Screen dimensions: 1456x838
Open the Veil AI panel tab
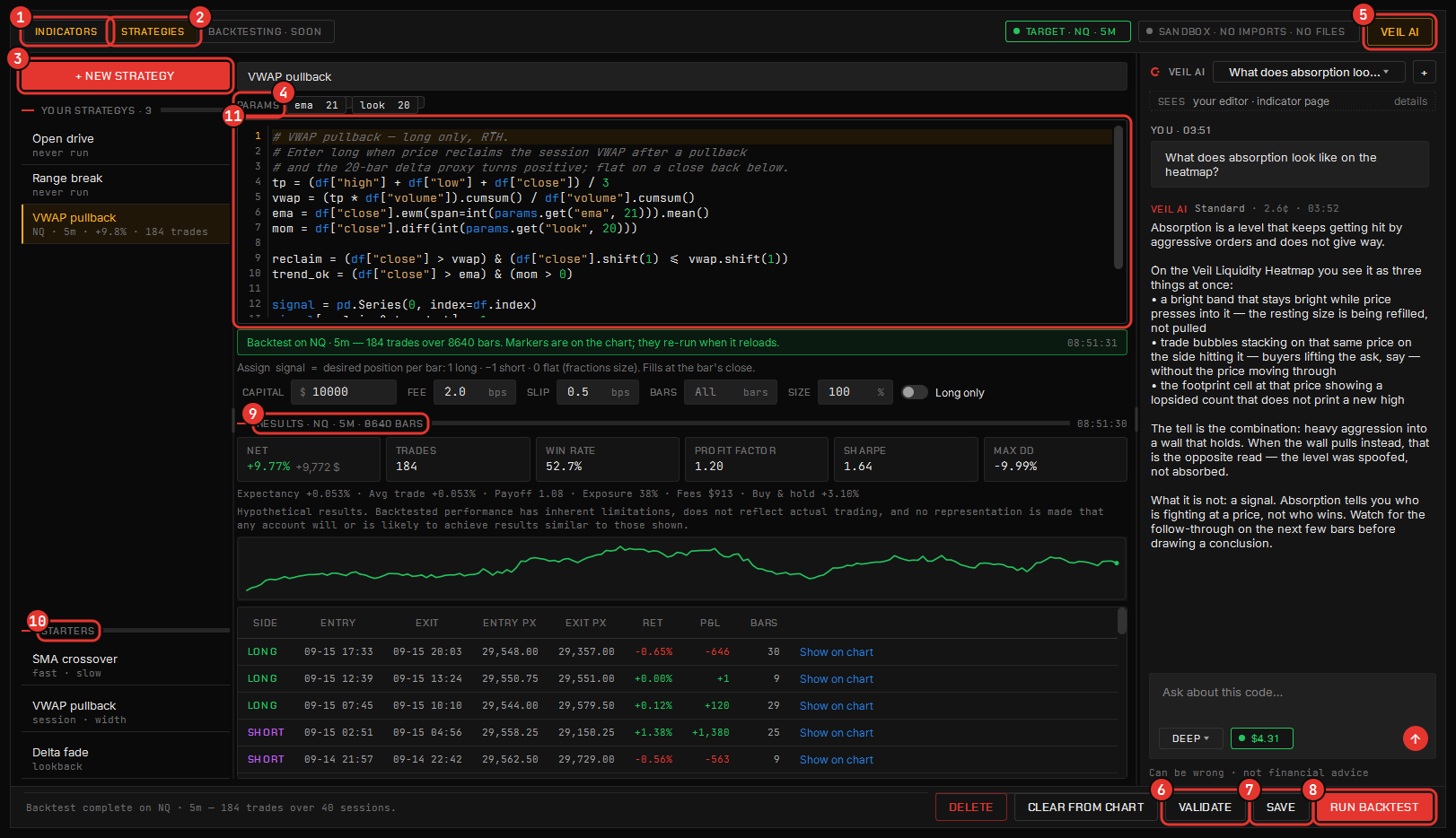click(1399, 31)
